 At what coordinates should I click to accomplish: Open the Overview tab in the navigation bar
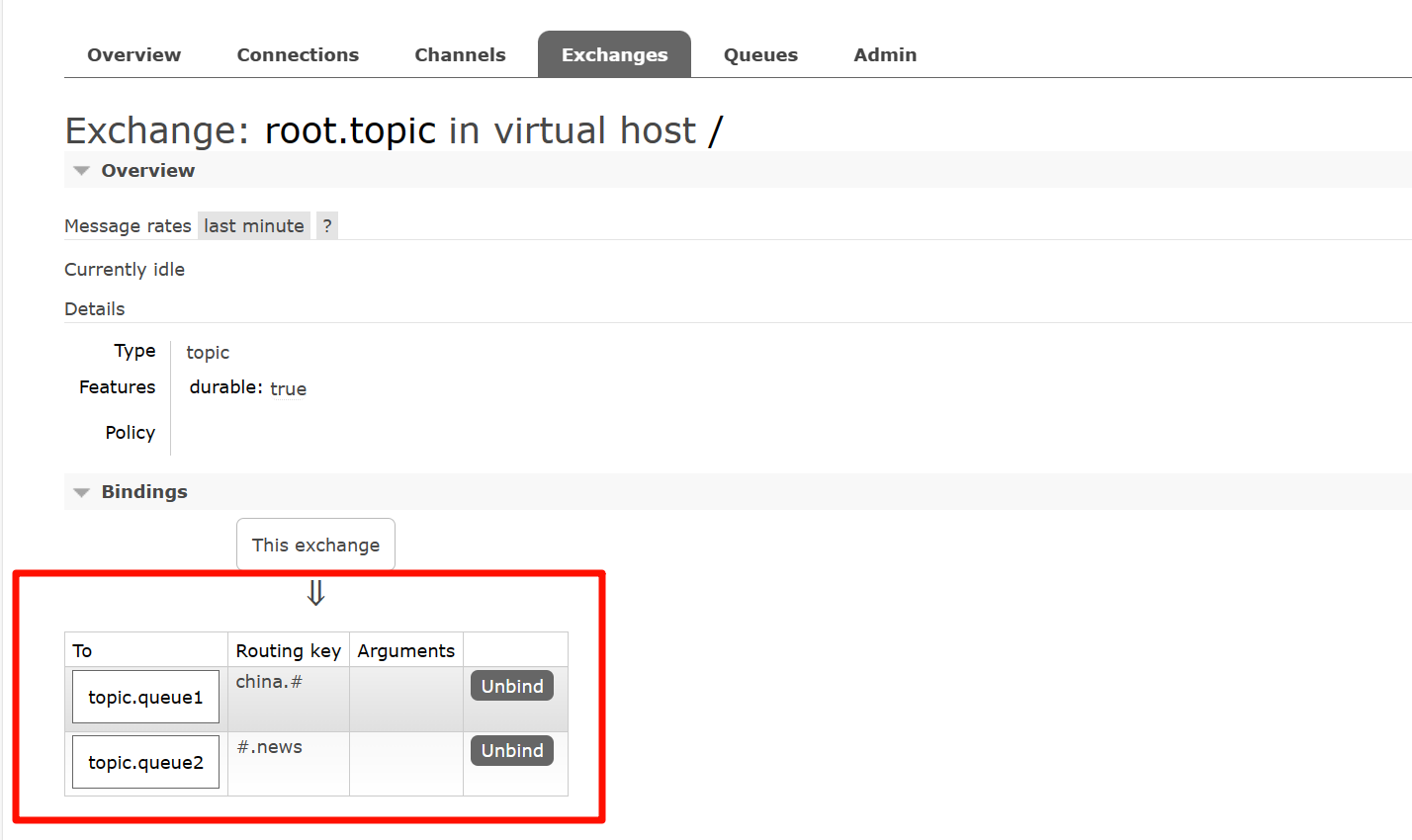pyautogui.click(x=133, y=55)
